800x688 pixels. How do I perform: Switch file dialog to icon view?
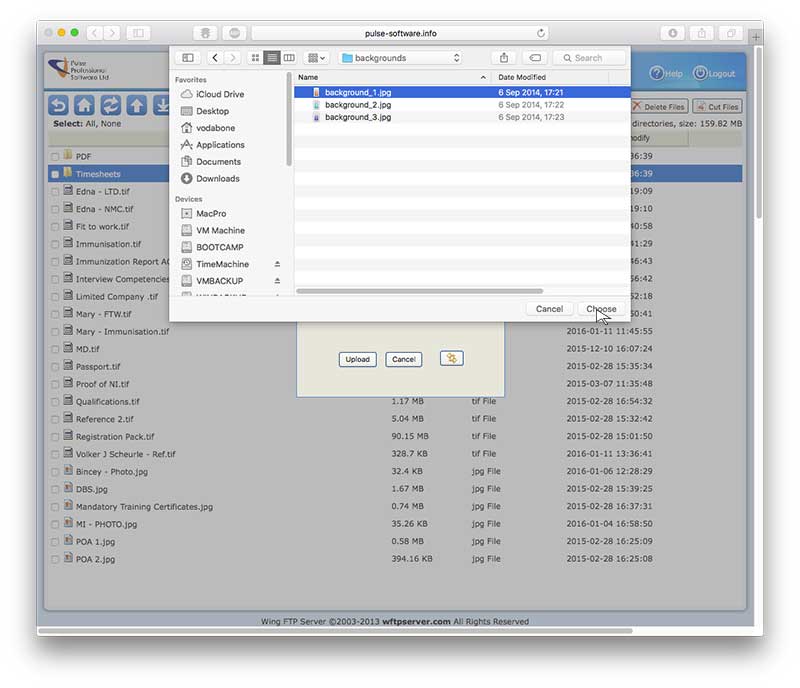[256, 58]
